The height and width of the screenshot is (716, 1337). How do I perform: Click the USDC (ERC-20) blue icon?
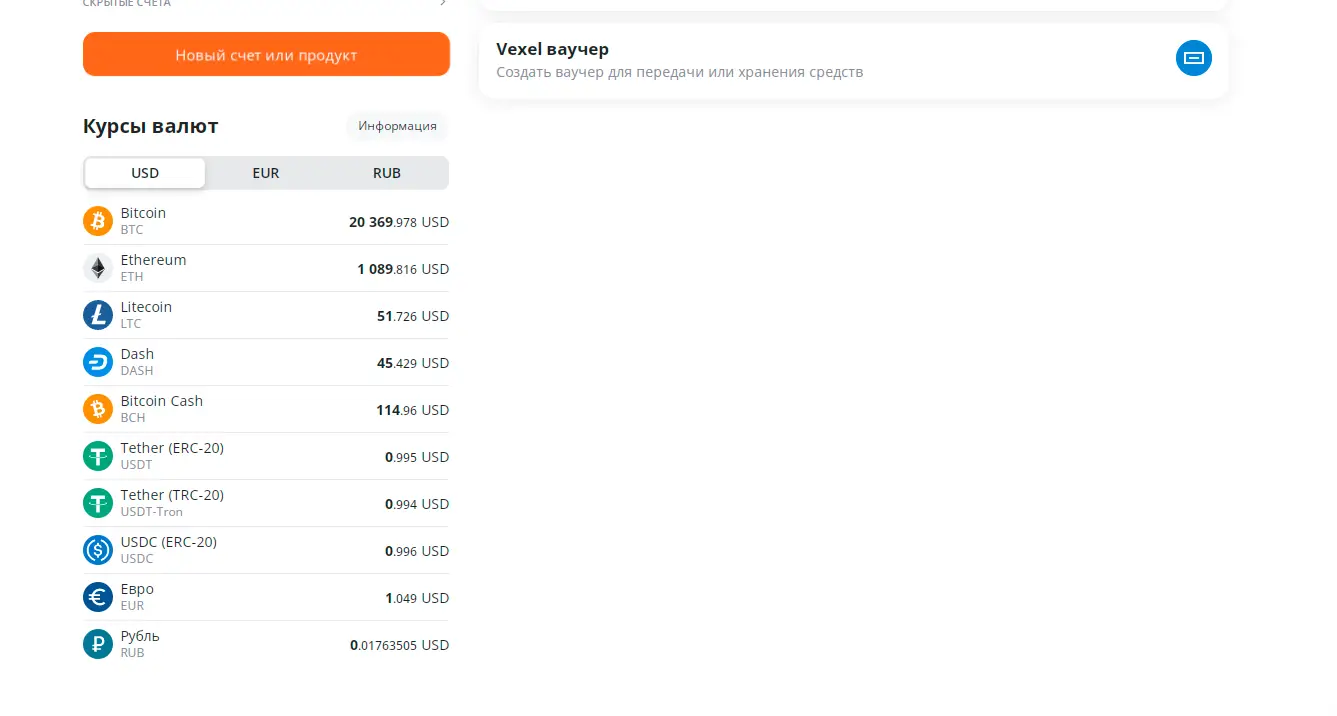[98, 550]
